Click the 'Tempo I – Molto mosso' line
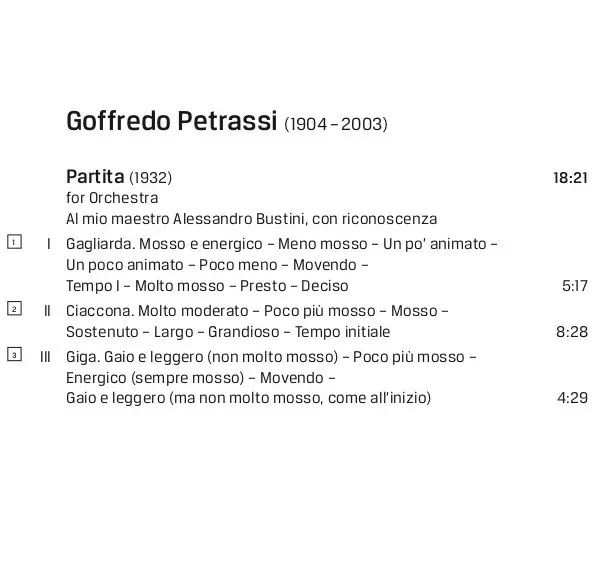Screen dimensions: 600x568 pyautogui.click(x=207, y=286)
